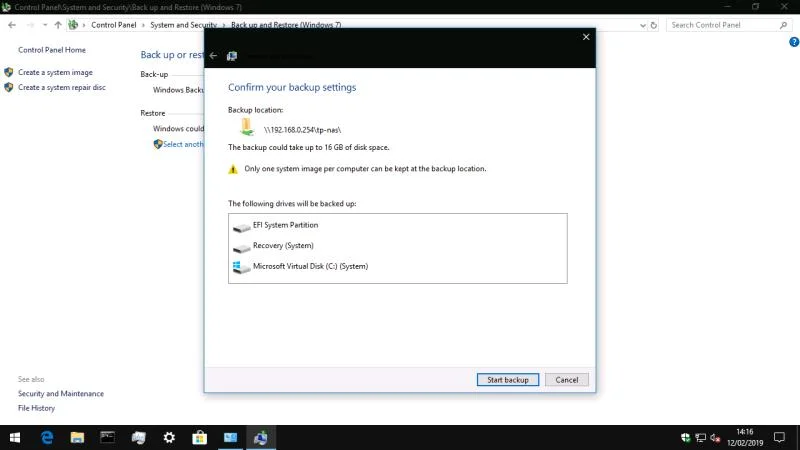Open Control Panel Home link
The width and height of the screenshot is (800, 450).
(x=52, y=50)
